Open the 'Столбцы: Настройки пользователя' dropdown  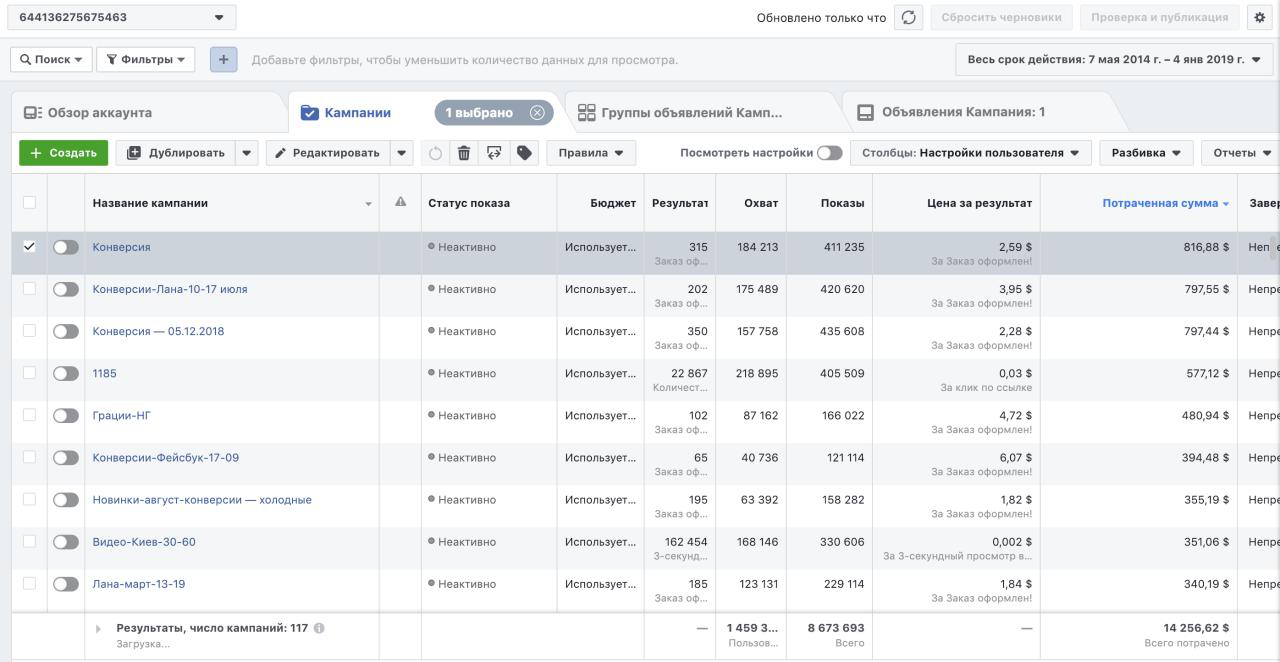click(970, 153)
